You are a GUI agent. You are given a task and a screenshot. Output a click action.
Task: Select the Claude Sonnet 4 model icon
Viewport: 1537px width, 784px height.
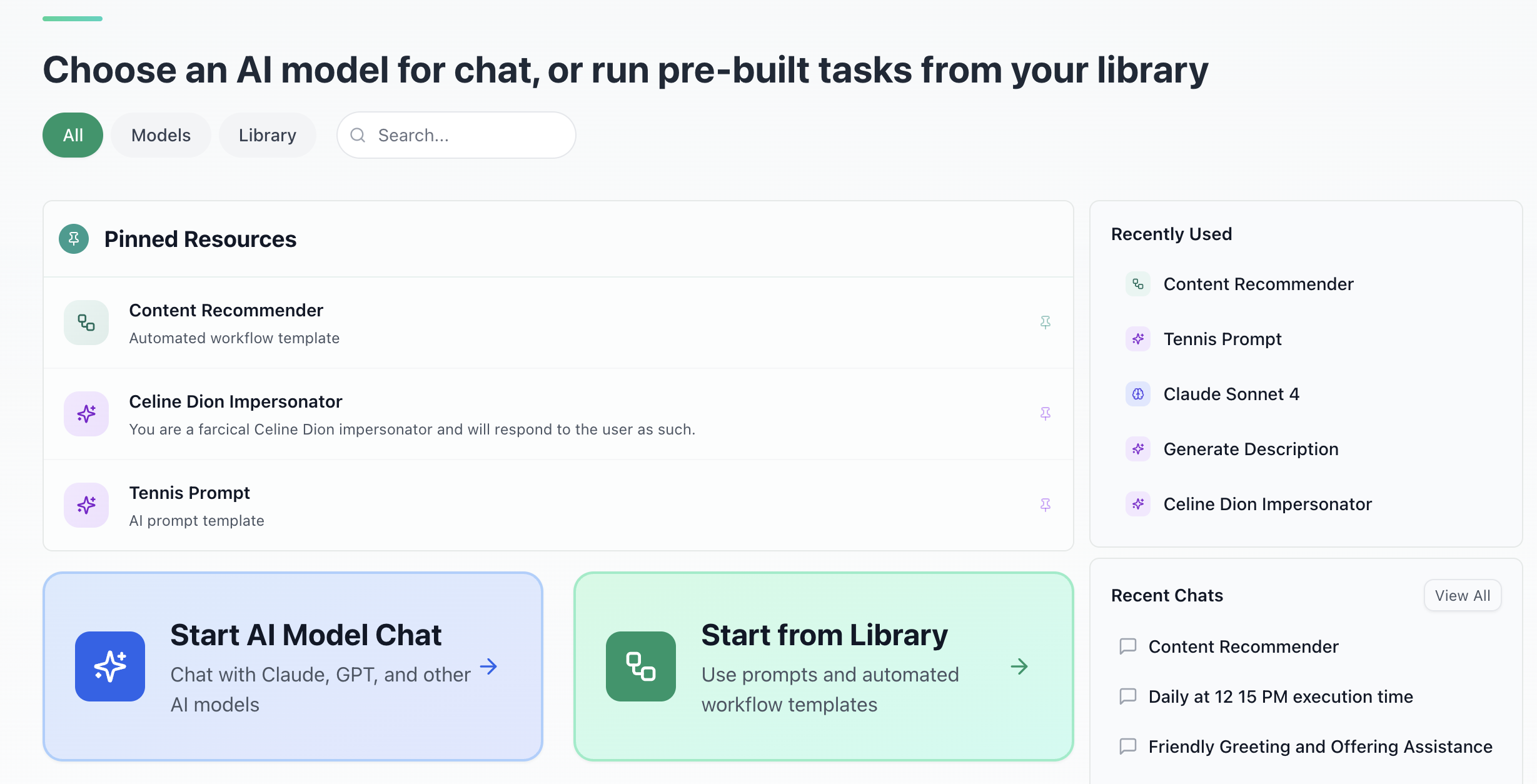pyautogui.click(x=1138, y=394)
